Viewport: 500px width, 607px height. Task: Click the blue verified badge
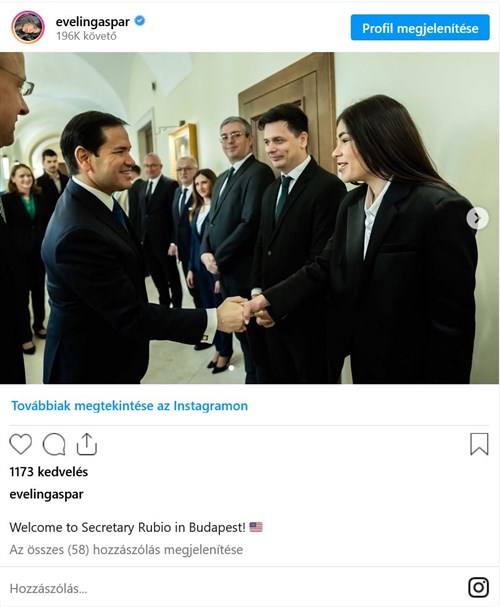140,21
